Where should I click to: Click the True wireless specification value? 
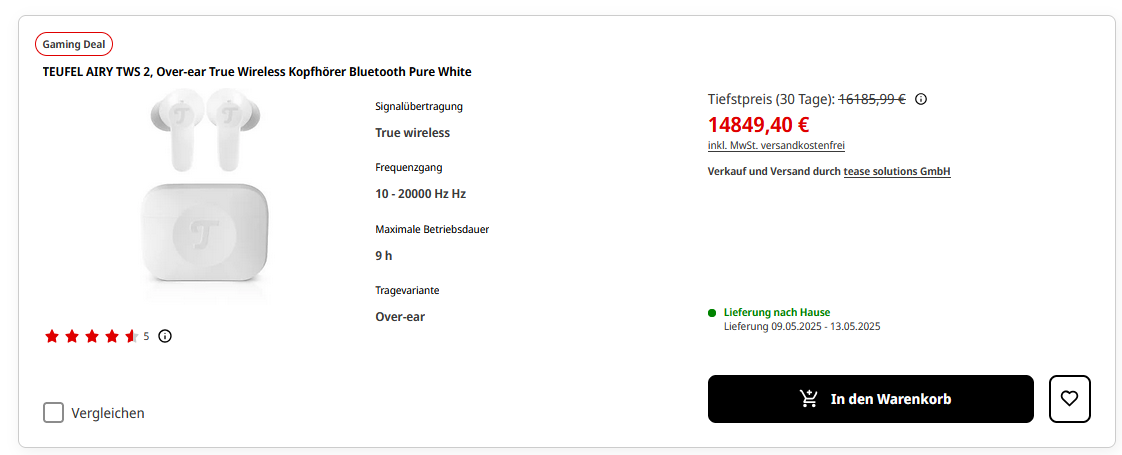point(413,132)
